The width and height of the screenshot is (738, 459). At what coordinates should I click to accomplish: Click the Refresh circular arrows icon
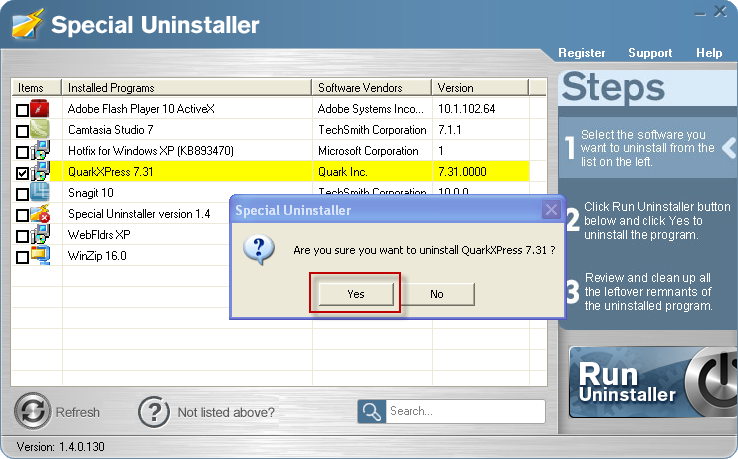click(32, 411)
